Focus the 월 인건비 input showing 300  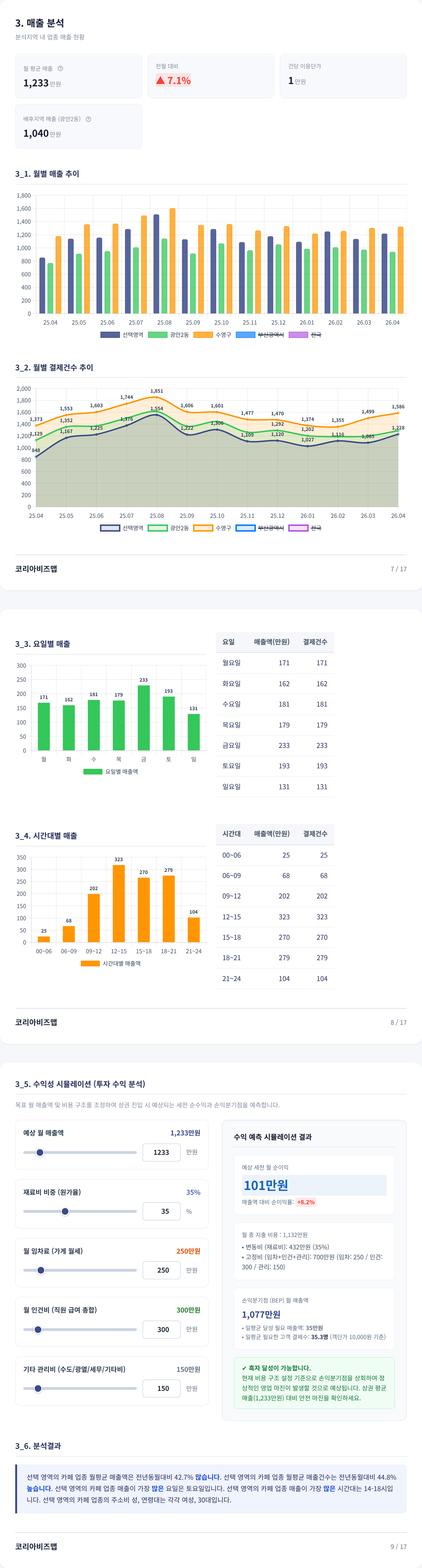point(161,1329)
